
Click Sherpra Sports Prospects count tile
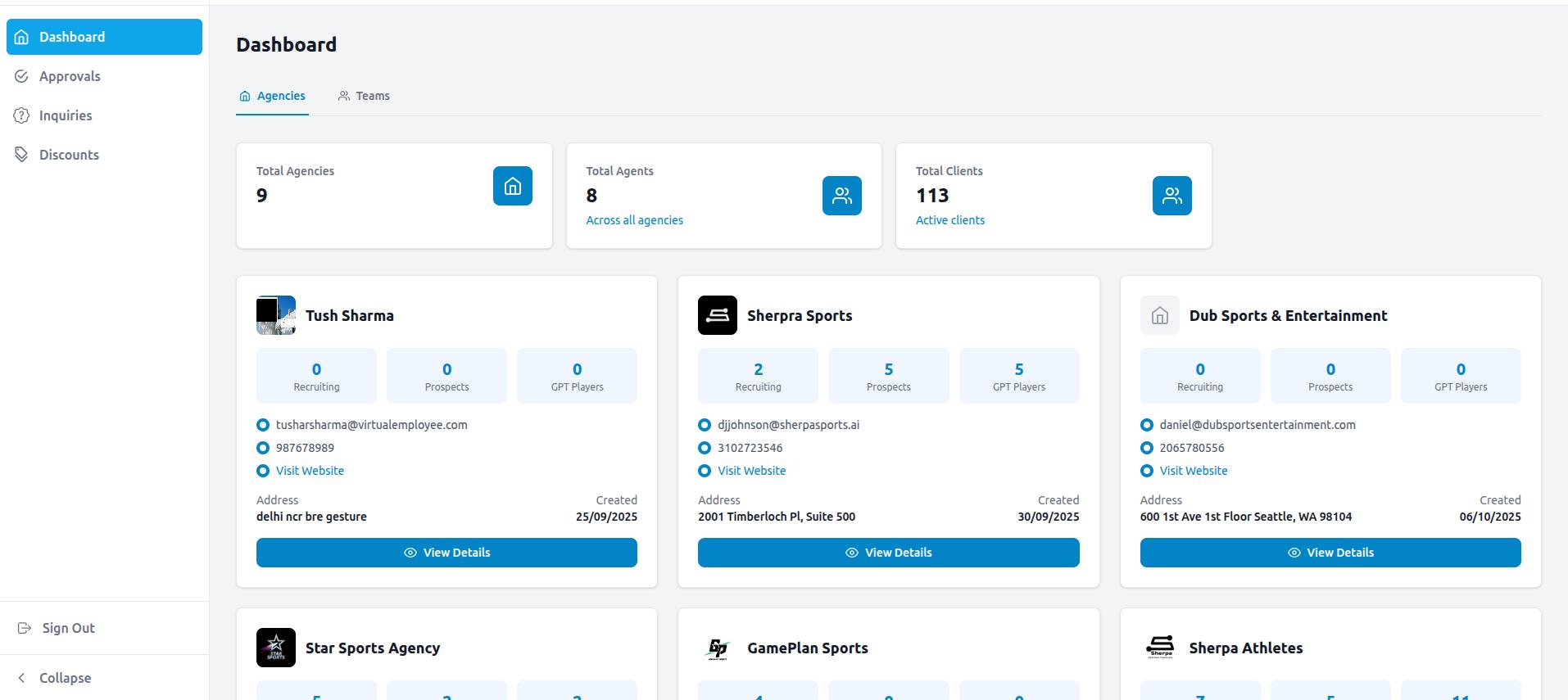[x=889, y=376]
